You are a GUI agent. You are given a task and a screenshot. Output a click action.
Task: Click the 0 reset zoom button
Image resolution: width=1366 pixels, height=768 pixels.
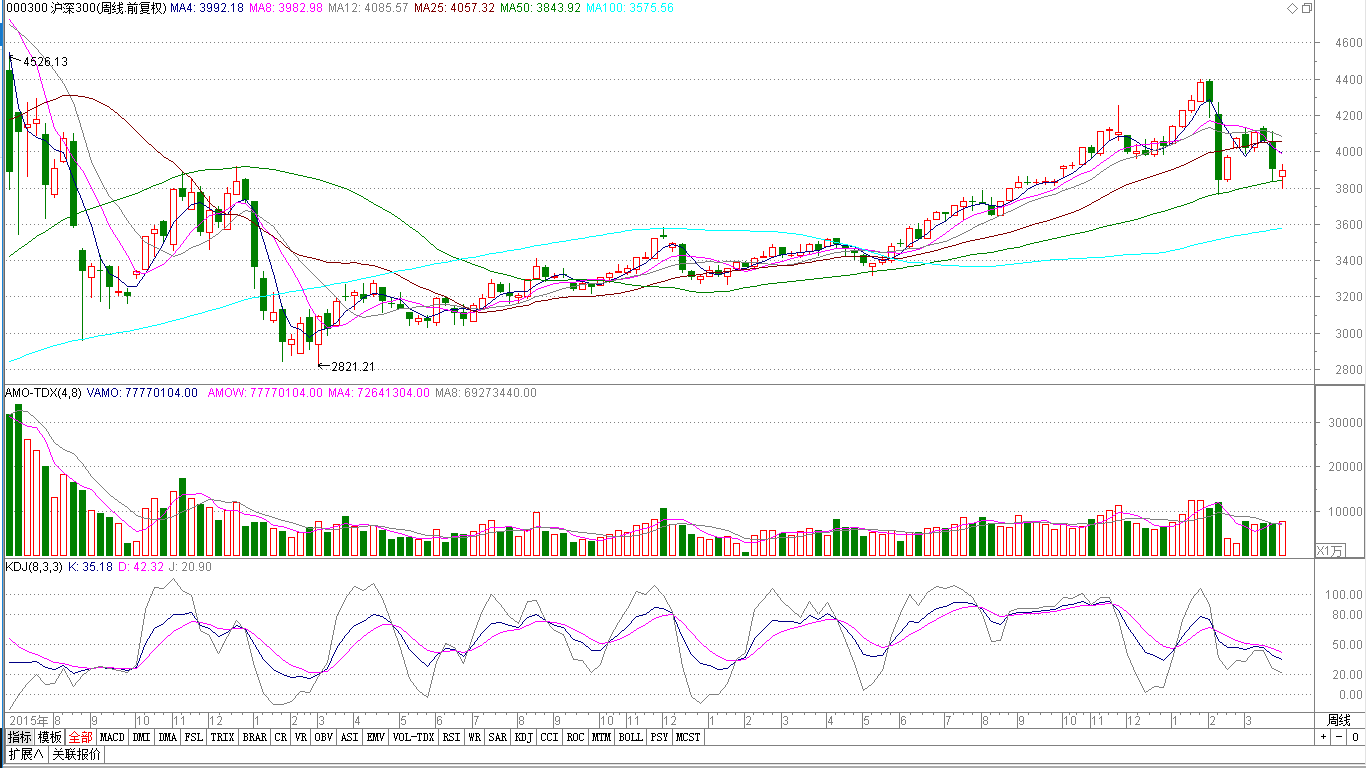click(x=1354, y=737)
